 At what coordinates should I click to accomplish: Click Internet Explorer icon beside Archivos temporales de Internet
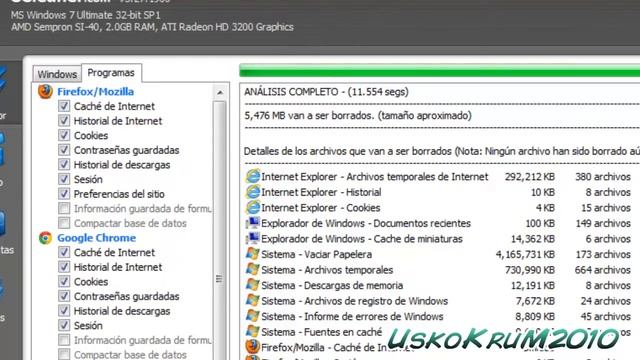(x=253, y=176)
